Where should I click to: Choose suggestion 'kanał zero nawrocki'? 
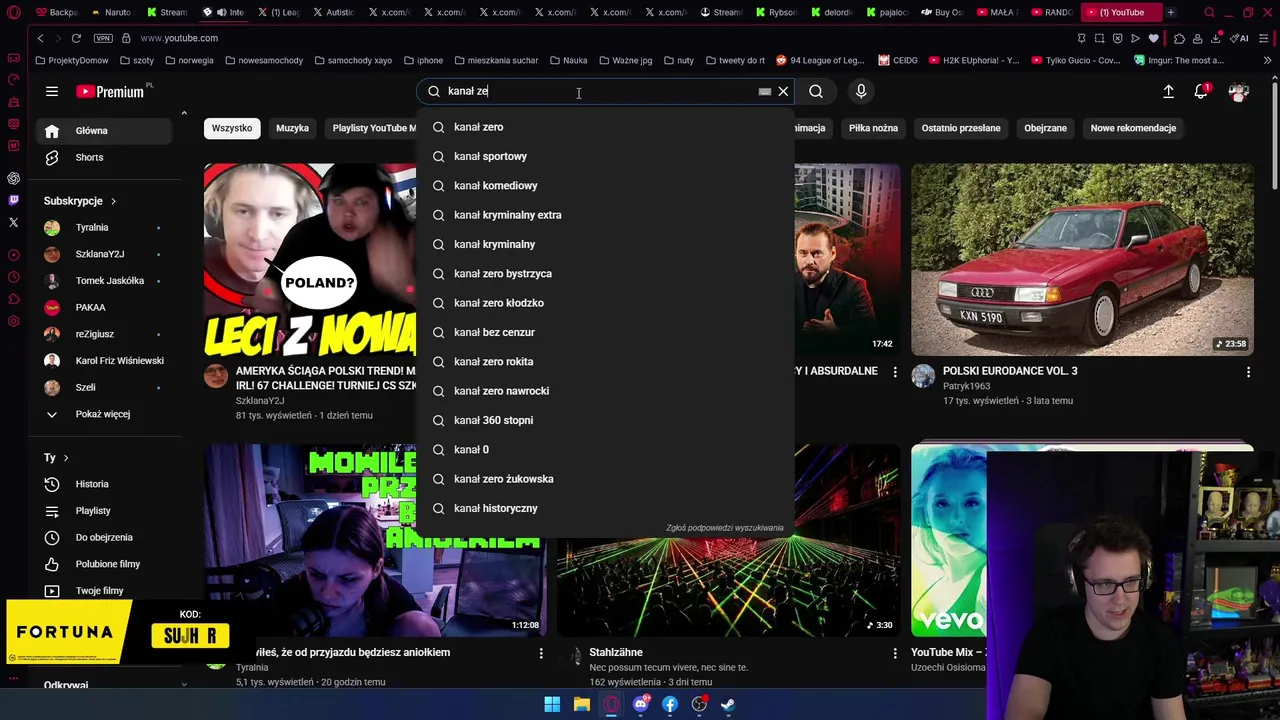[605, 391]
